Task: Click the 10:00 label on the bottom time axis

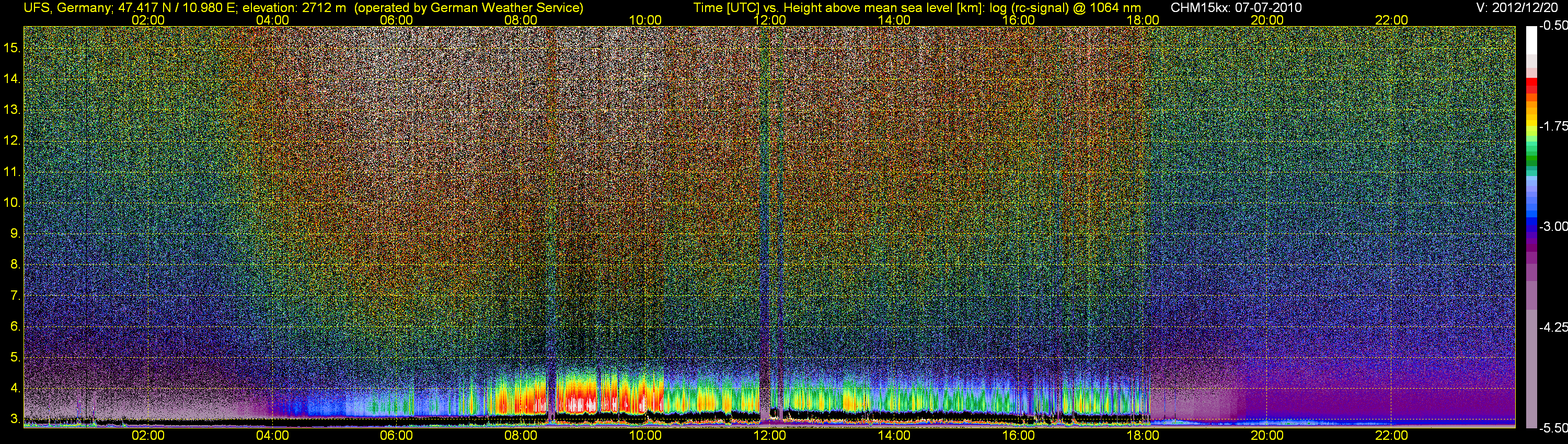Action: 645,436
